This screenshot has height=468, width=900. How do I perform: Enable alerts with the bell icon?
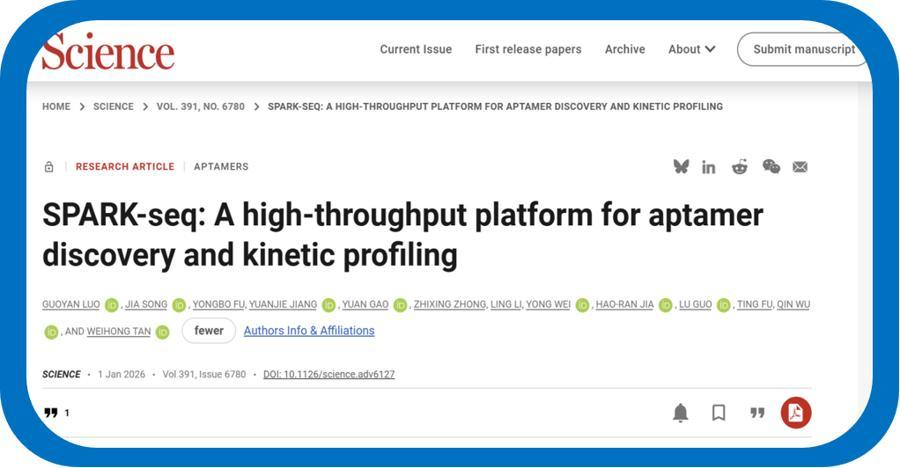pos(680,413)
